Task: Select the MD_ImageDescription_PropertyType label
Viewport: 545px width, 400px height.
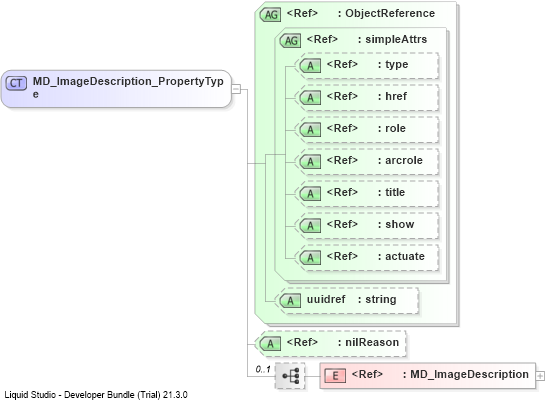Action: (x=128, y=87)
